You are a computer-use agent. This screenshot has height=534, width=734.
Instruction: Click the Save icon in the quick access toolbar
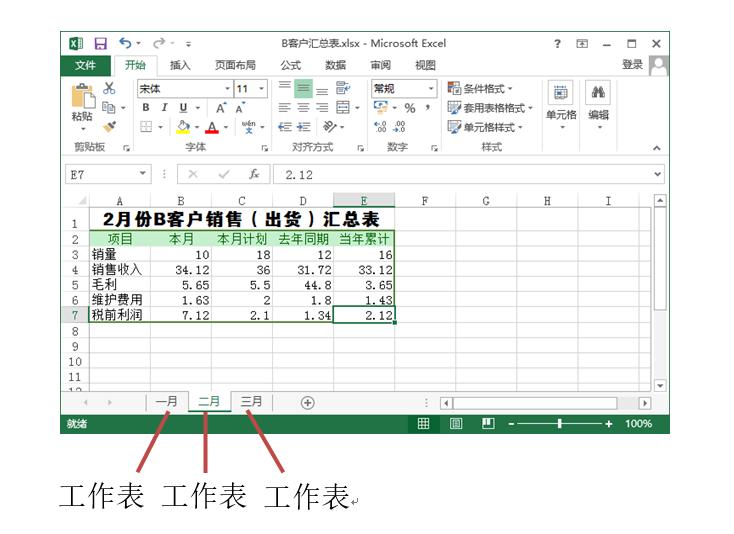coord(101,44)
